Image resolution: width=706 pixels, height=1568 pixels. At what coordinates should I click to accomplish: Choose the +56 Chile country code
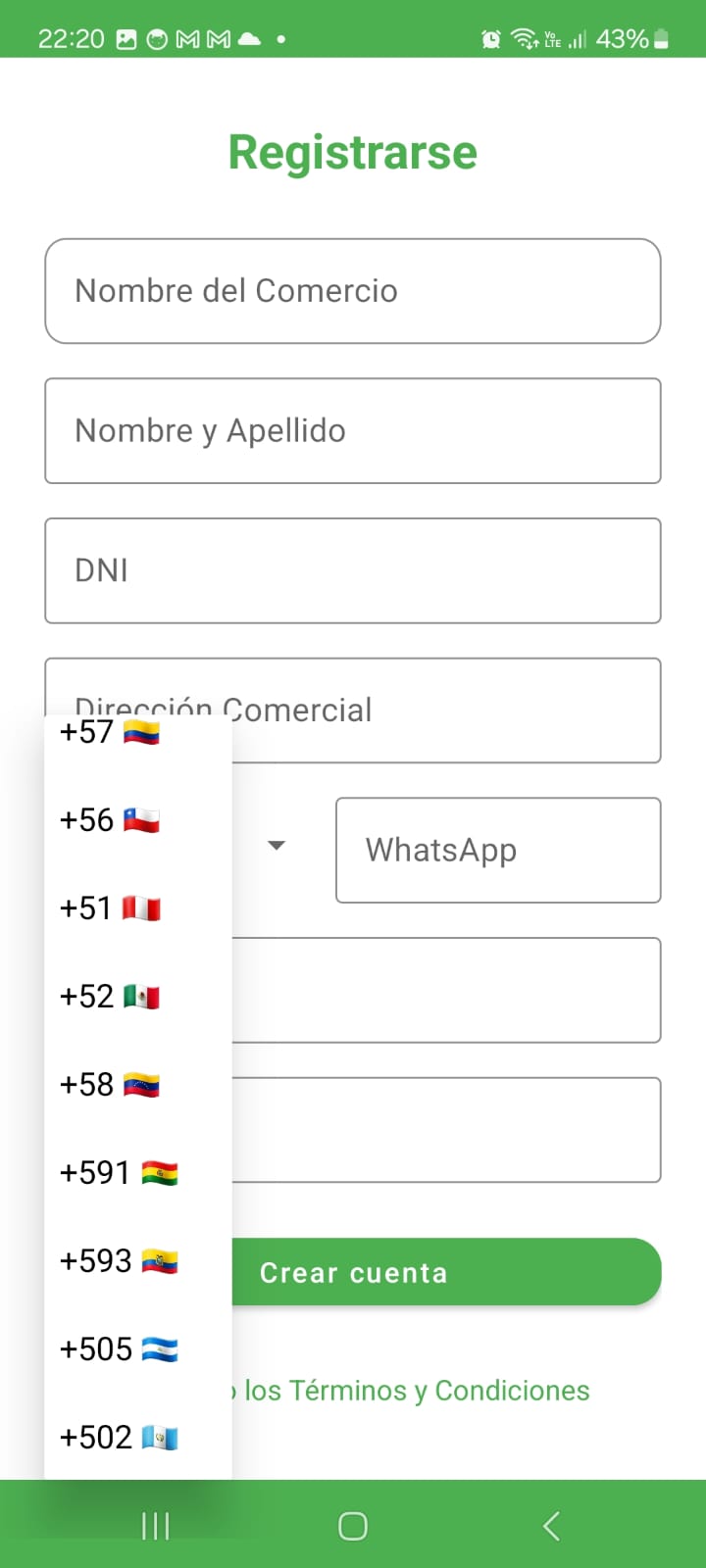[110, 820]
